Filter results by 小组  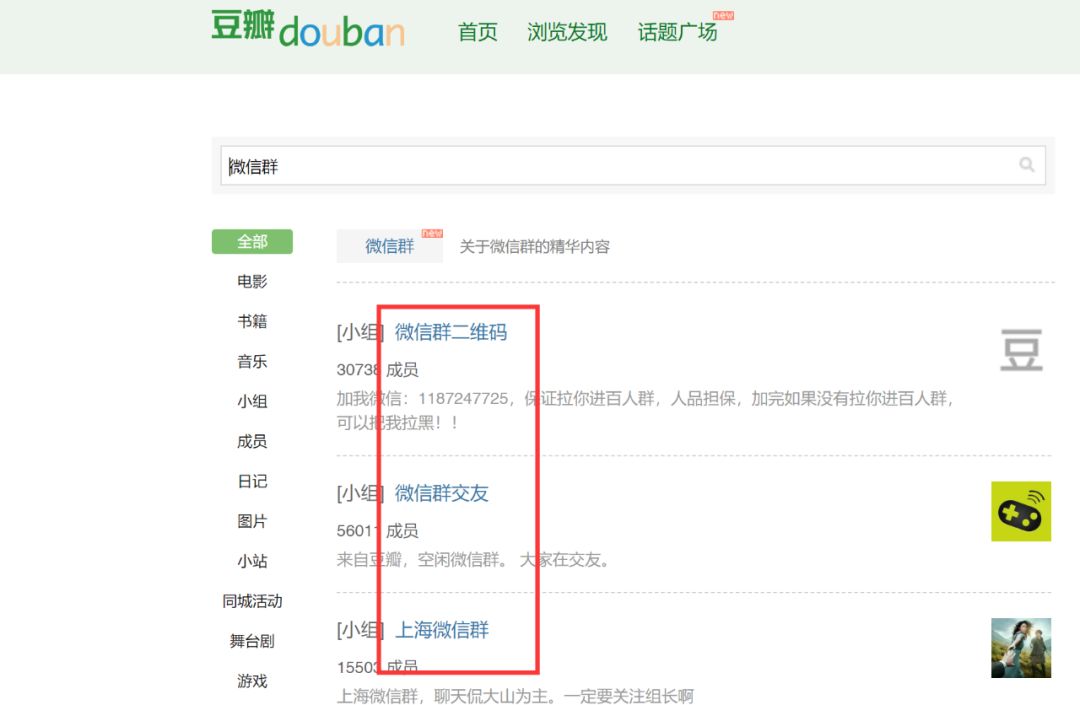point(252,401)
